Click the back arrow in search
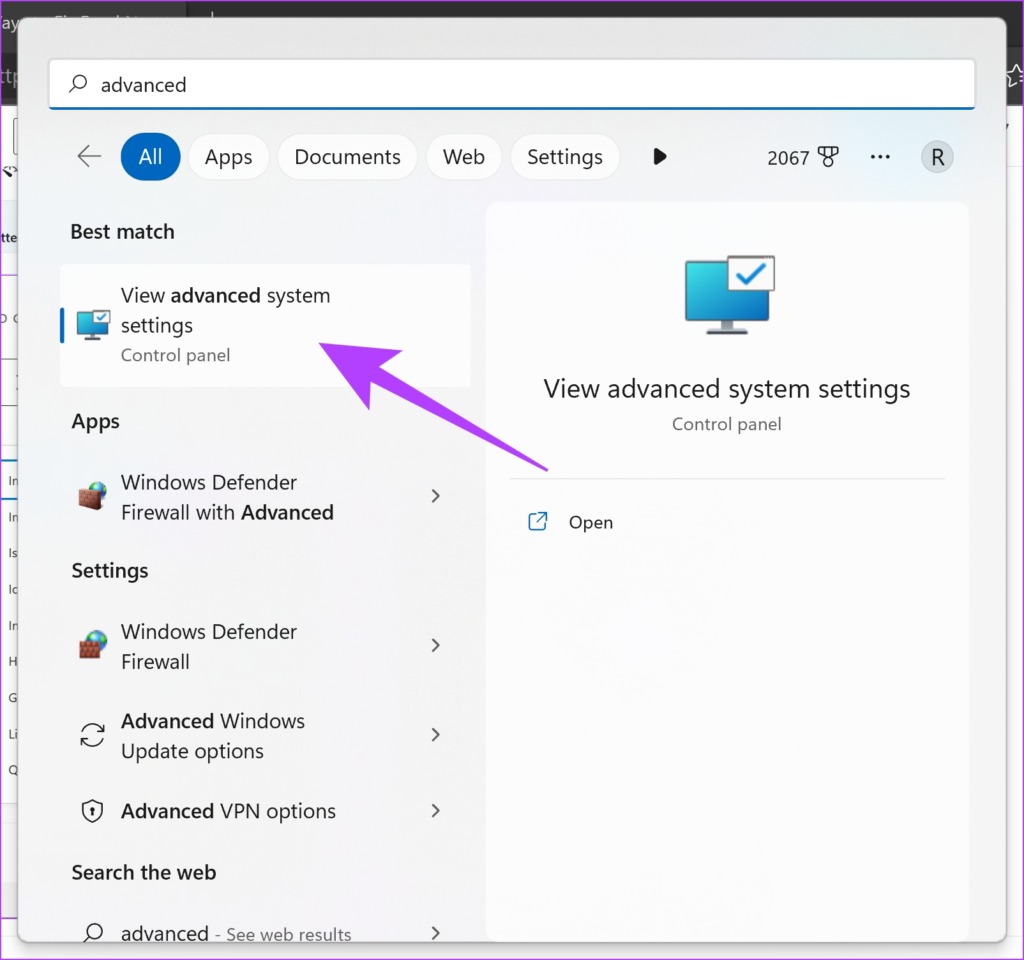The image size is (1024, 960). (88, 156)
